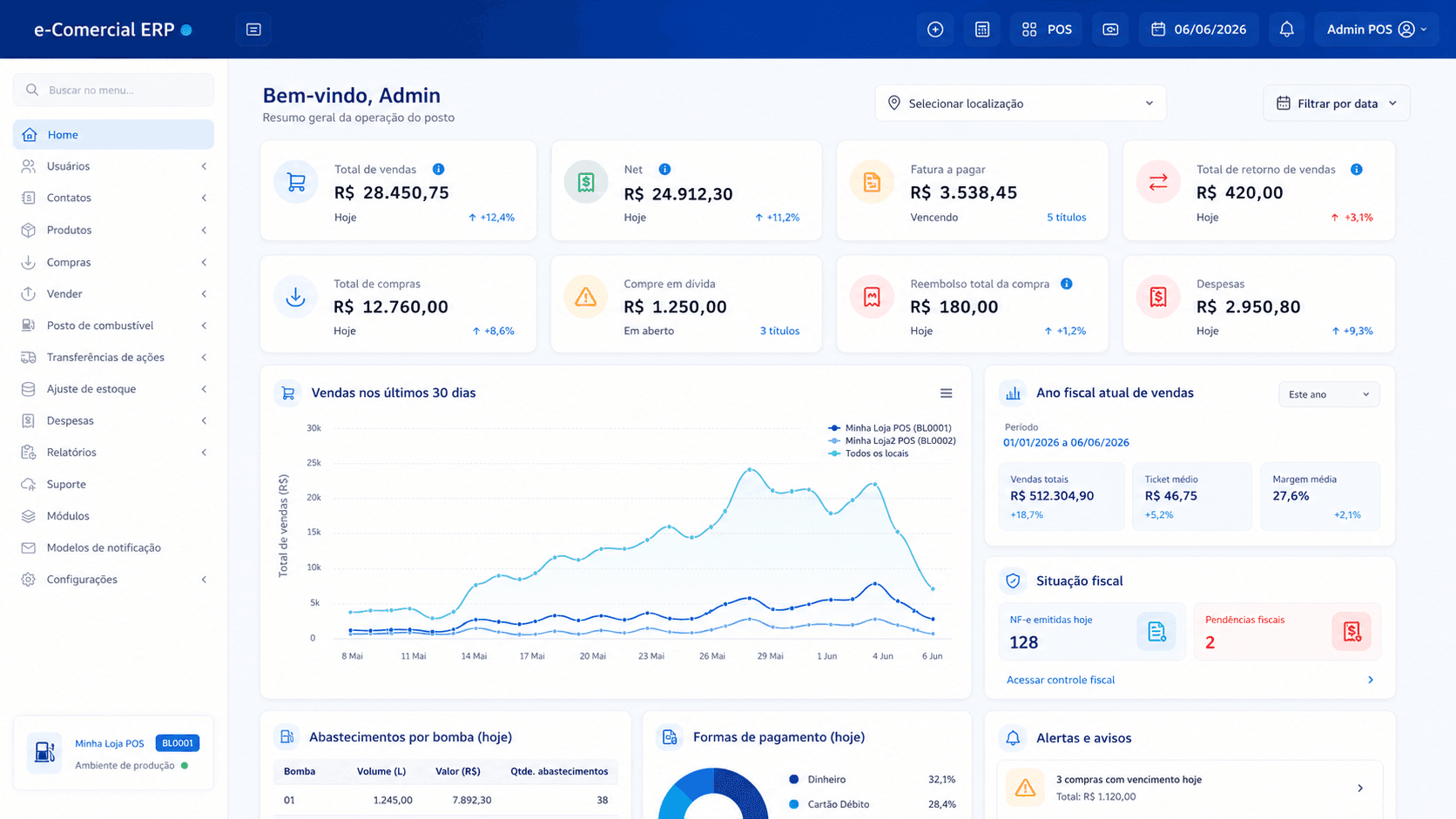Click the NF-e emitidas hoje document icon
Screen dimensions: 1456x819
coord(1156,632)
